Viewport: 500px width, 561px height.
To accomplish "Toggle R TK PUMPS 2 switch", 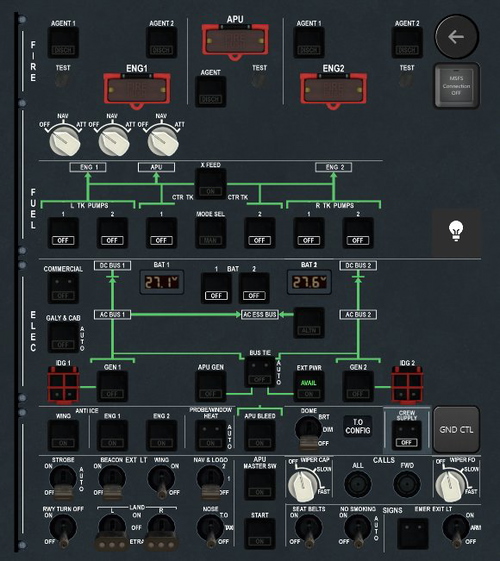I will [x=358, y=233].
